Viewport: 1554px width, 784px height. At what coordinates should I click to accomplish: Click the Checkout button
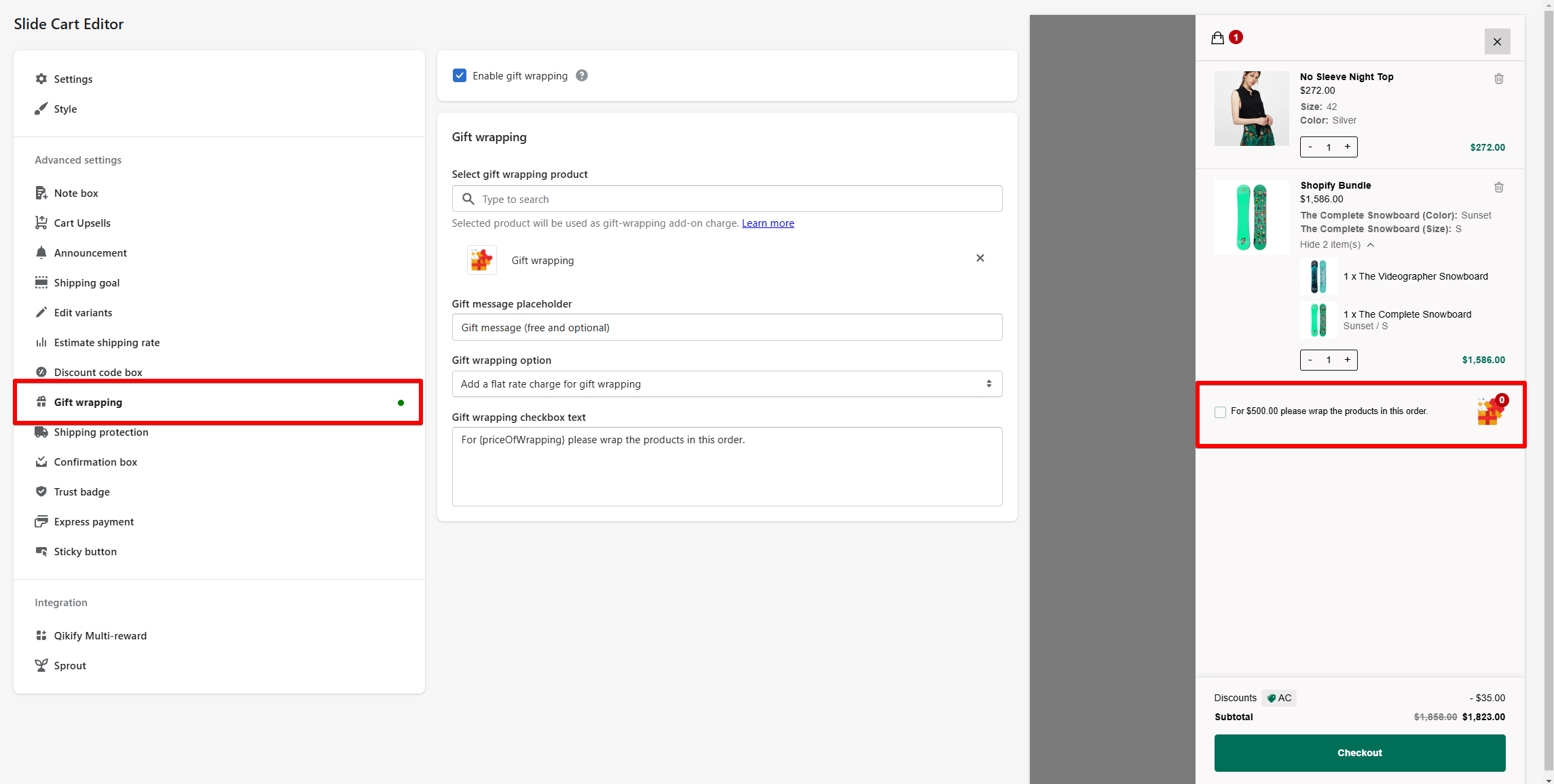click(1360, 753)
